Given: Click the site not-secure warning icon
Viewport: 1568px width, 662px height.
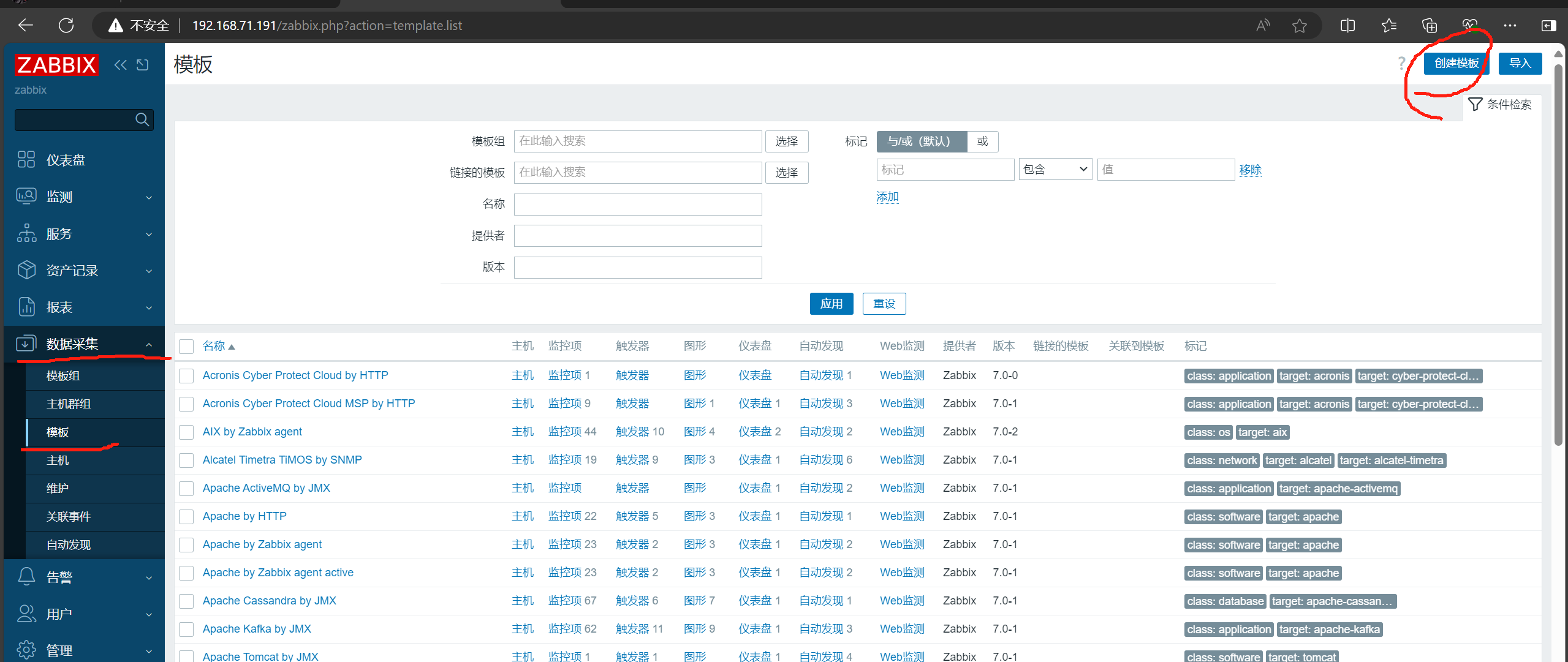Looking at the screenshot, I should (115, 25).
